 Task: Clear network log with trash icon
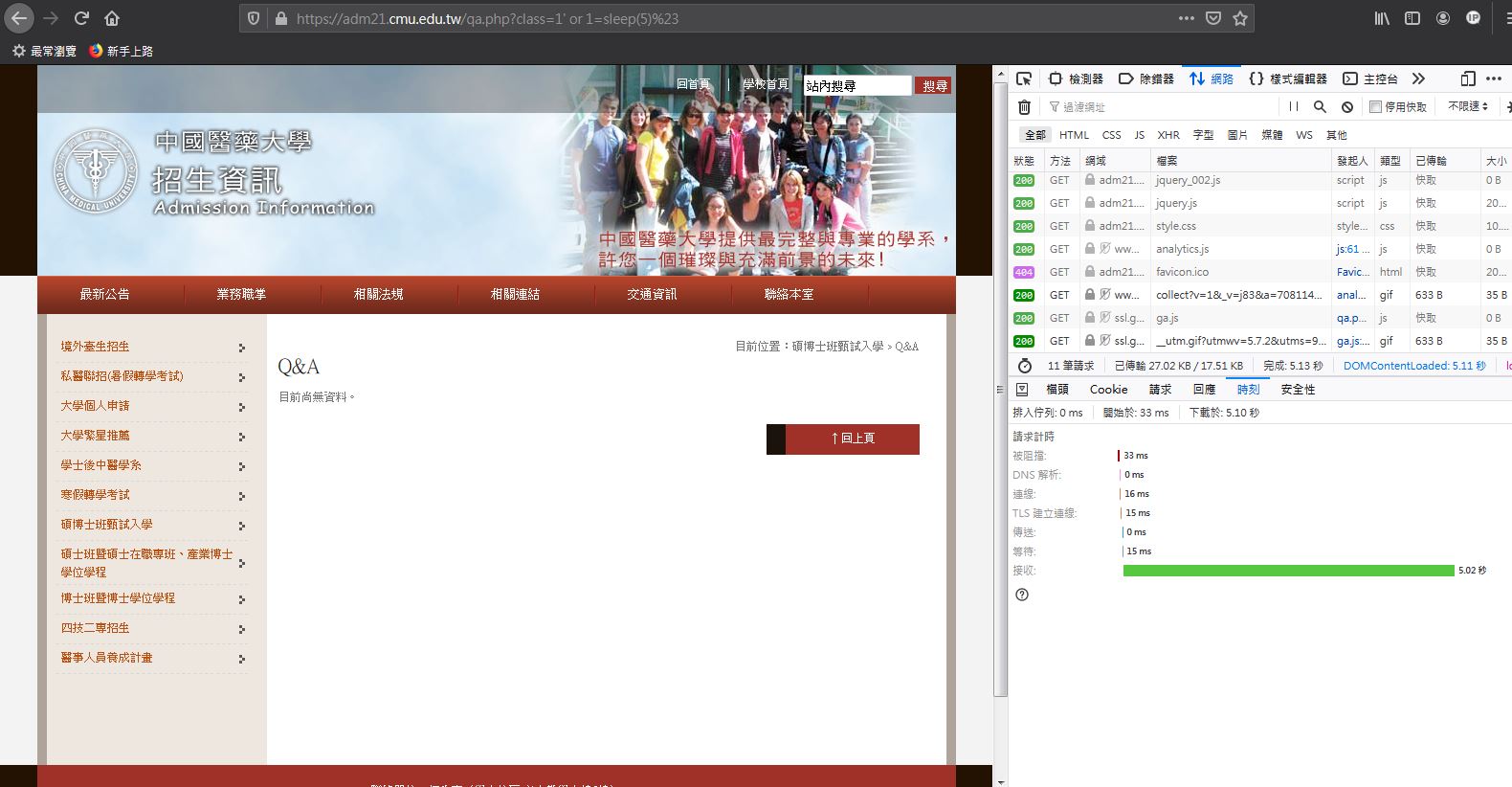coord(1024,107)
